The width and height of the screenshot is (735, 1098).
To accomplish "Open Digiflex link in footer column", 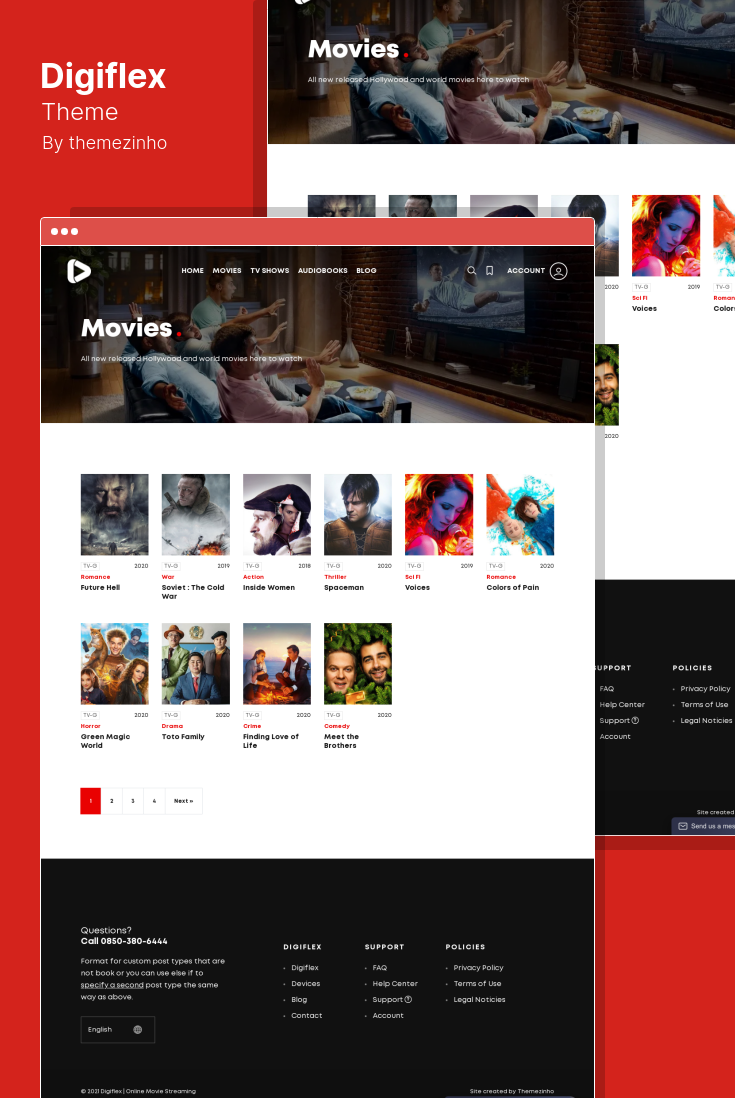I will [x=304, y=968].
